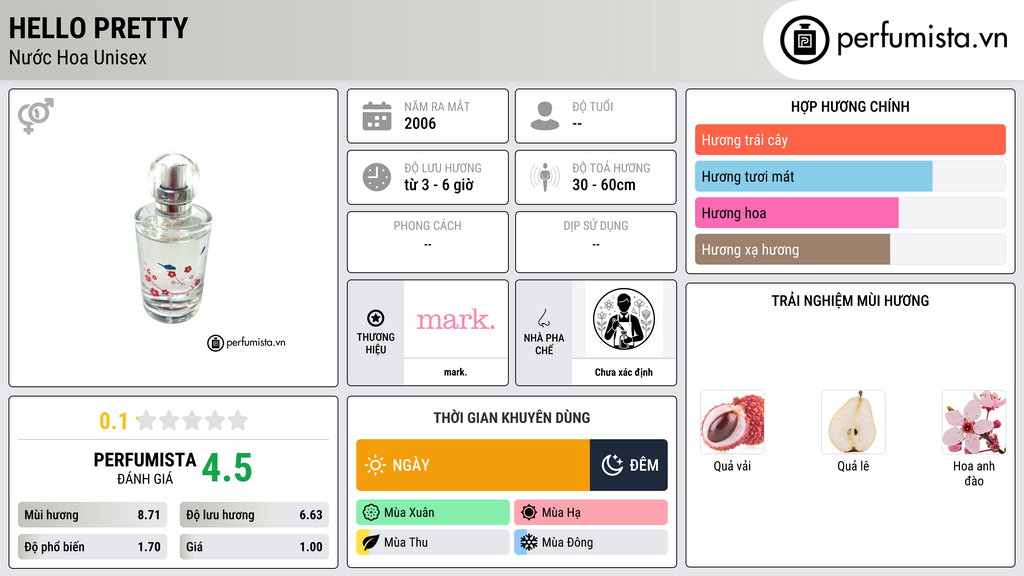Click the 2006 release year value

point(420,123)
